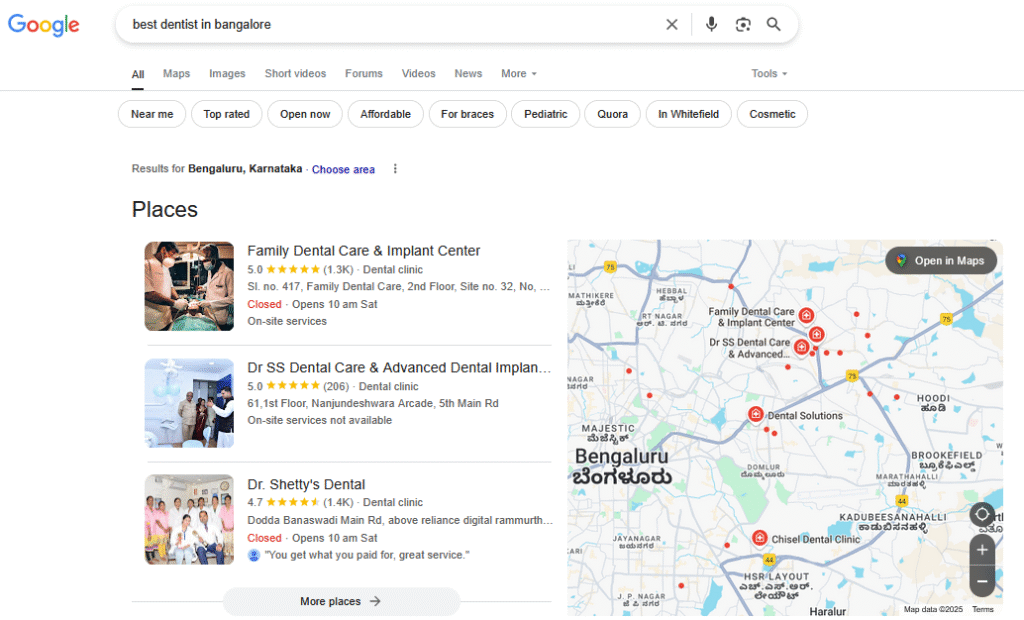Click the Open in Maps button
1024x620 pixels.
pos(941,261)
